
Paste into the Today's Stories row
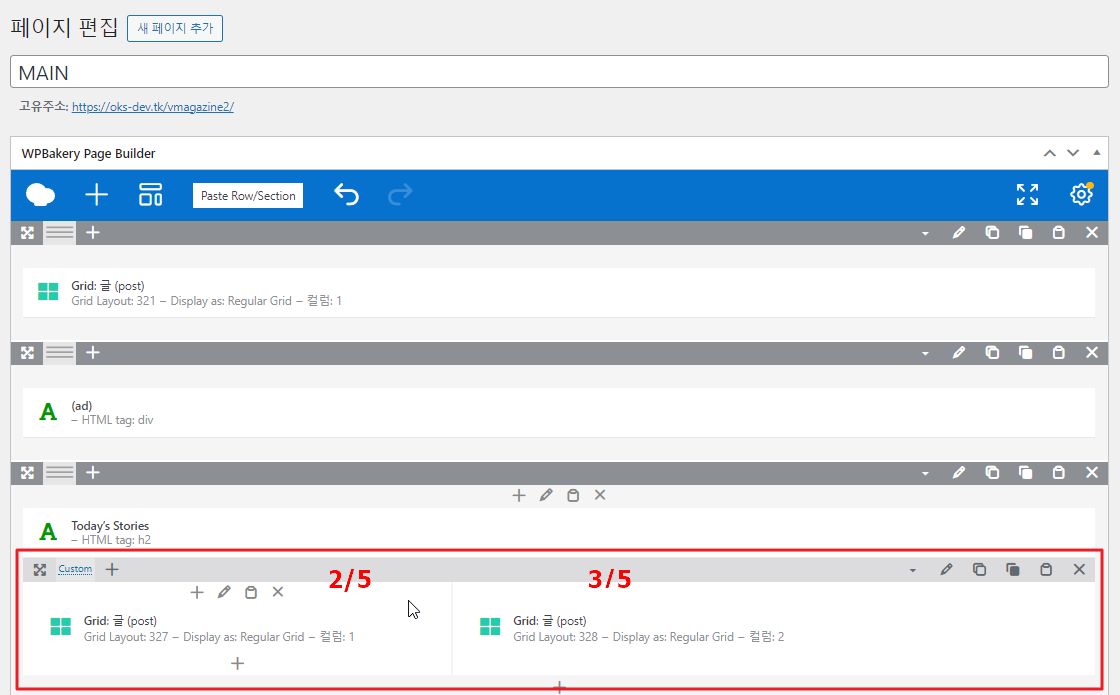[1059, 473]
